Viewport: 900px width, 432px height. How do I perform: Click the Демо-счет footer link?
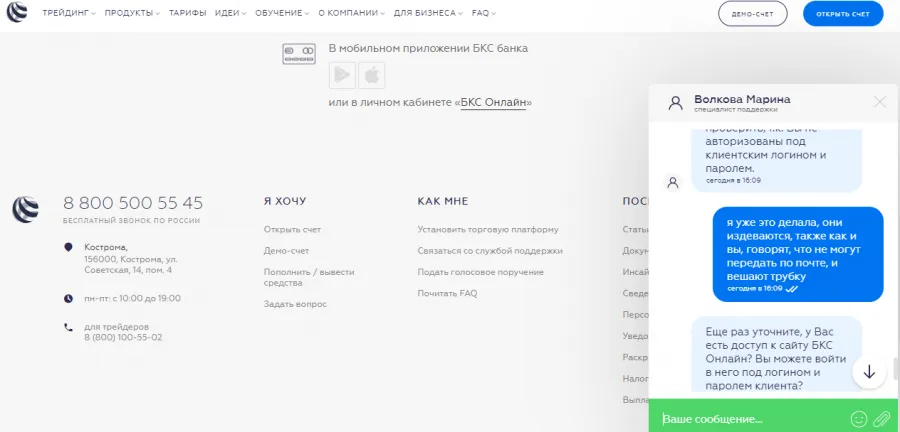(286, 251)
